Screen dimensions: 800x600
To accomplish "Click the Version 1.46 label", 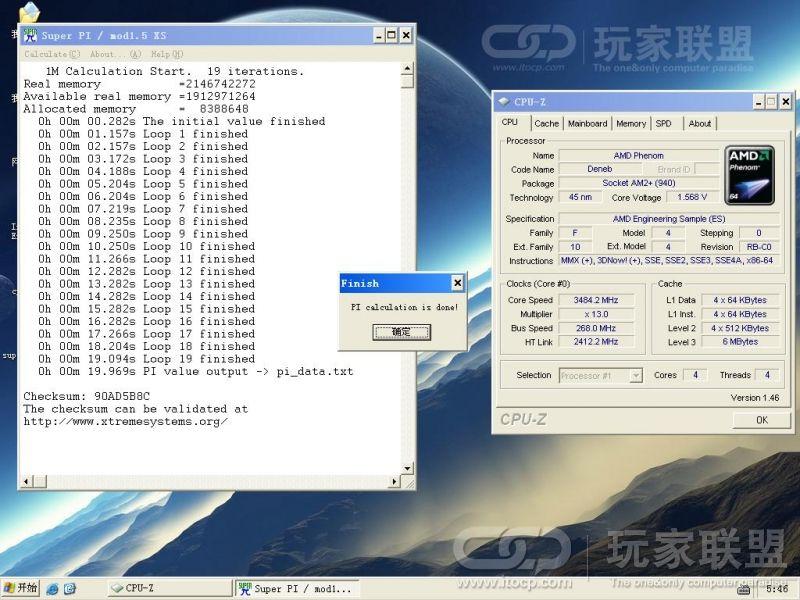I will point(755,398).
